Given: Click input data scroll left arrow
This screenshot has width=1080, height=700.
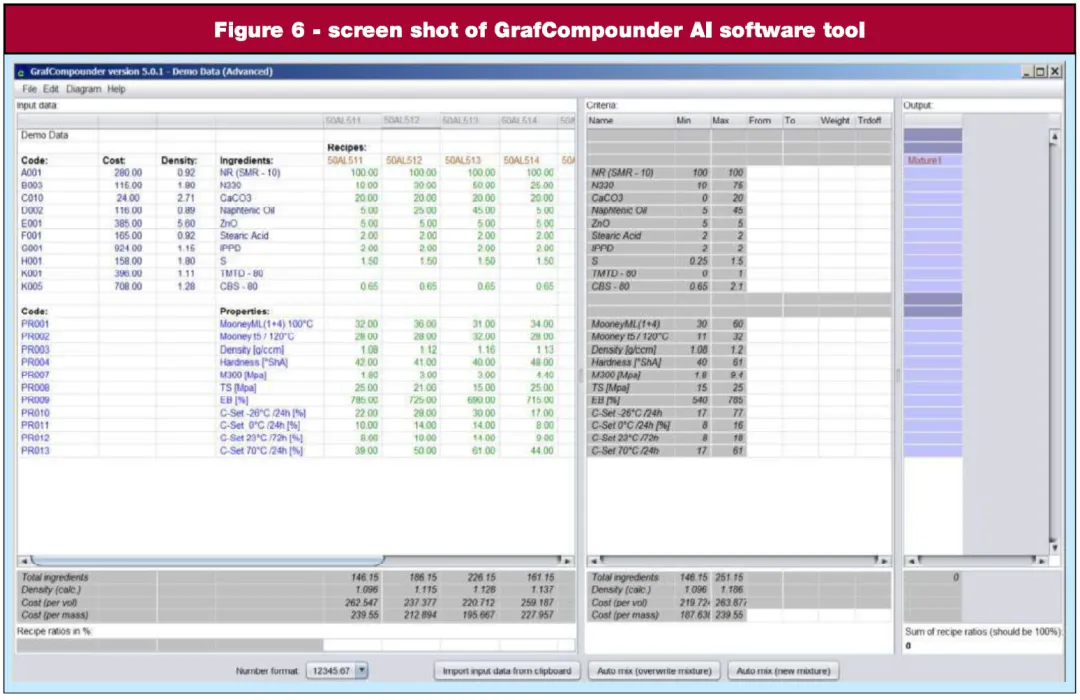Looking at the screenshot, I should [x=24, y=561].
